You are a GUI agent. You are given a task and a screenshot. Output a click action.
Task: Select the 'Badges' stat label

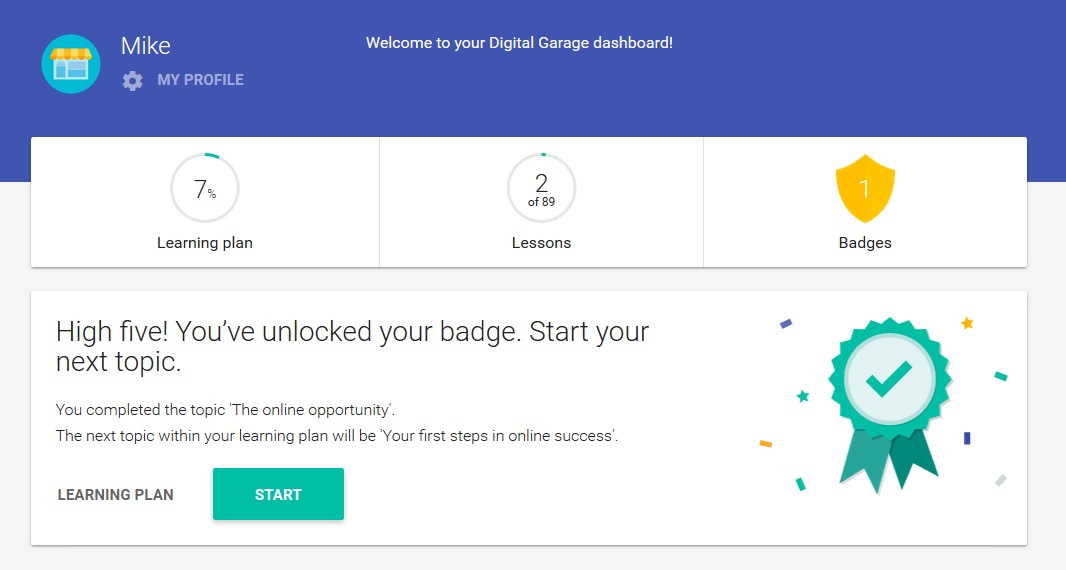point(865,243)
